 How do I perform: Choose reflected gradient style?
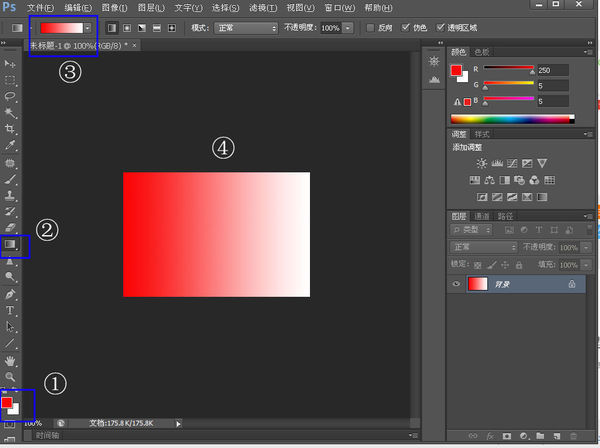point(157,28)
